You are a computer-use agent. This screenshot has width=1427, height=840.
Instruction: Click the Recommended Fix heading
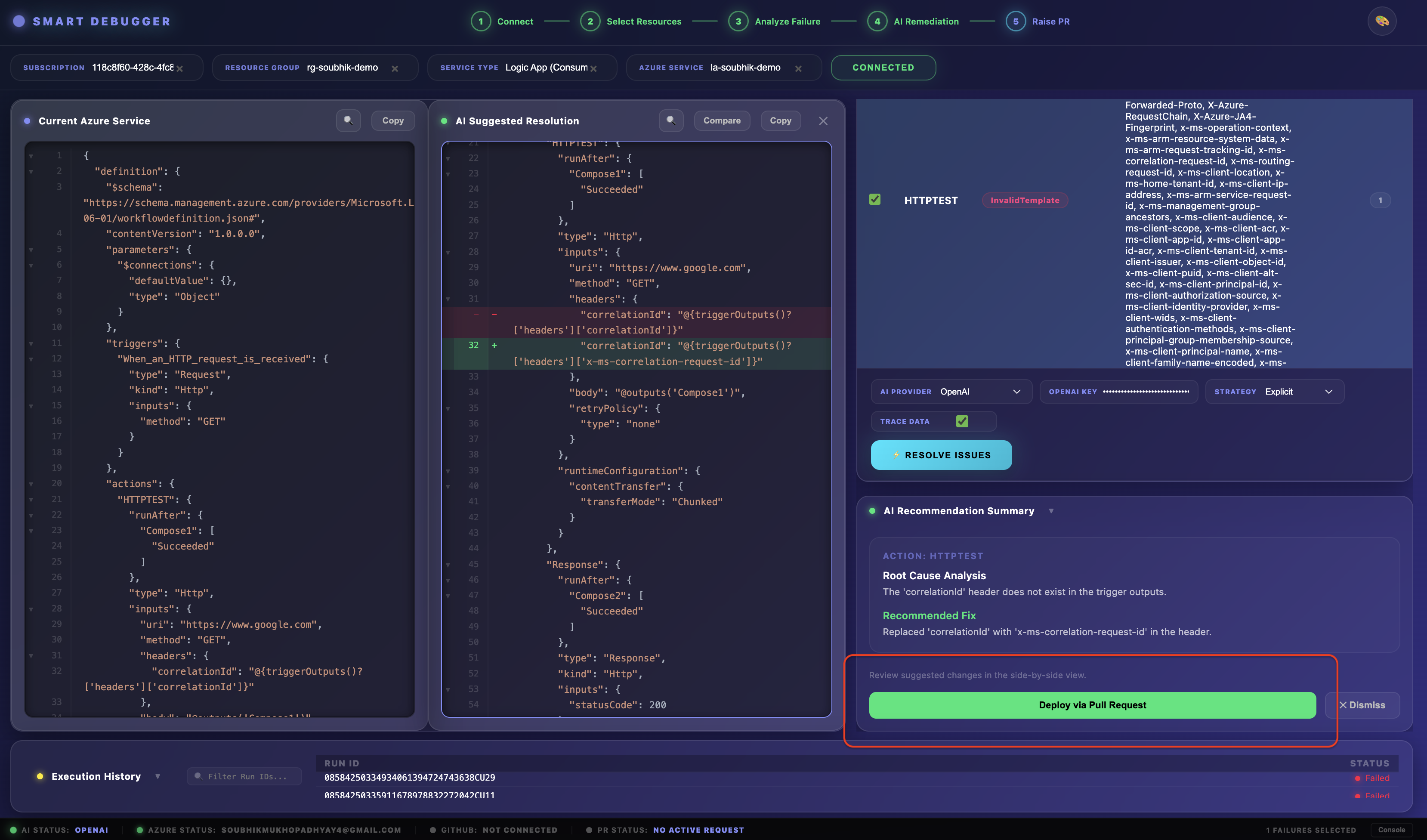[929, 616]
